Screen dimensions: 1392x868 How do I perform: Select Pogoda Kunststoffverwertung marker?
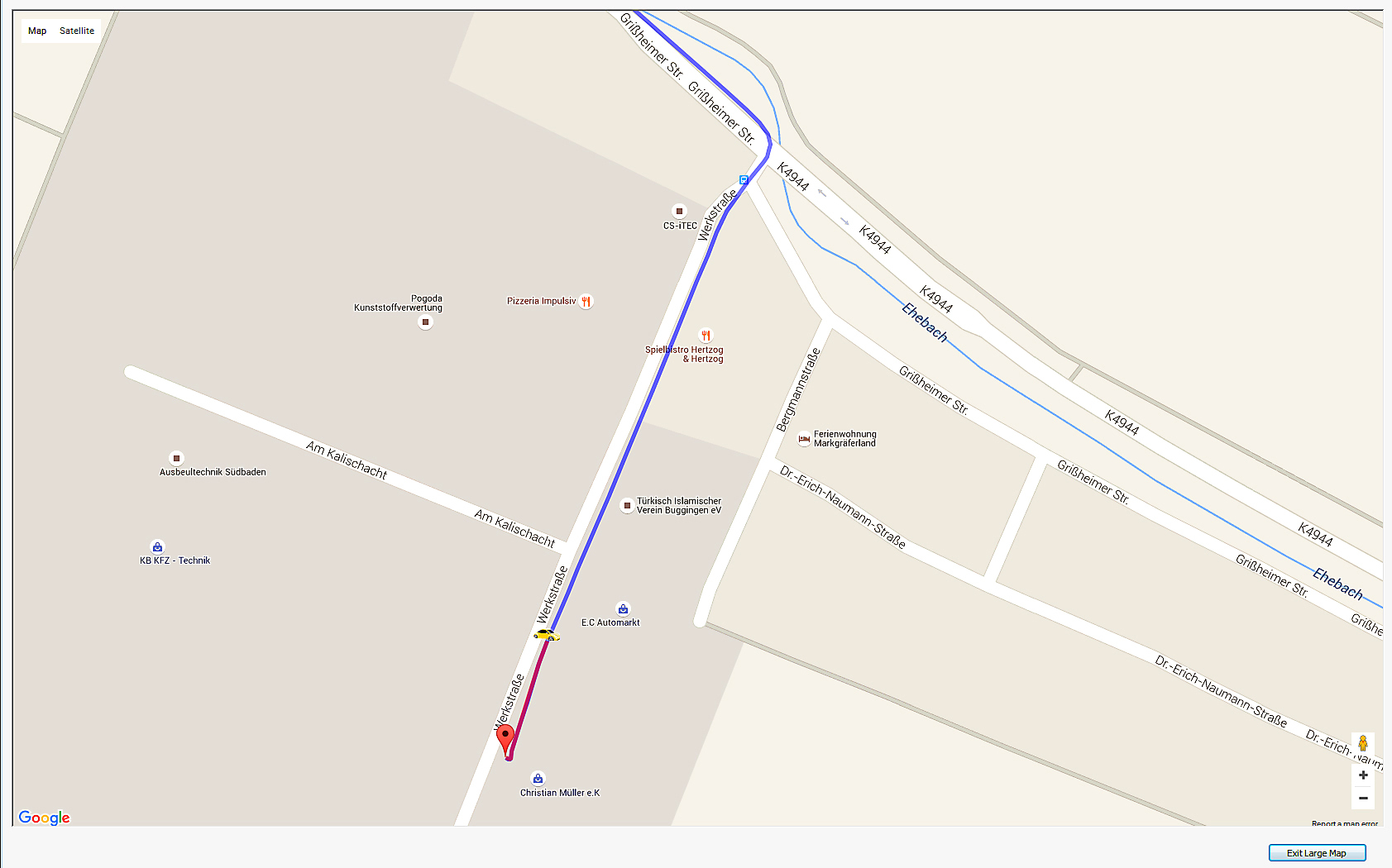pyautogui.click(x=425, y=322)
